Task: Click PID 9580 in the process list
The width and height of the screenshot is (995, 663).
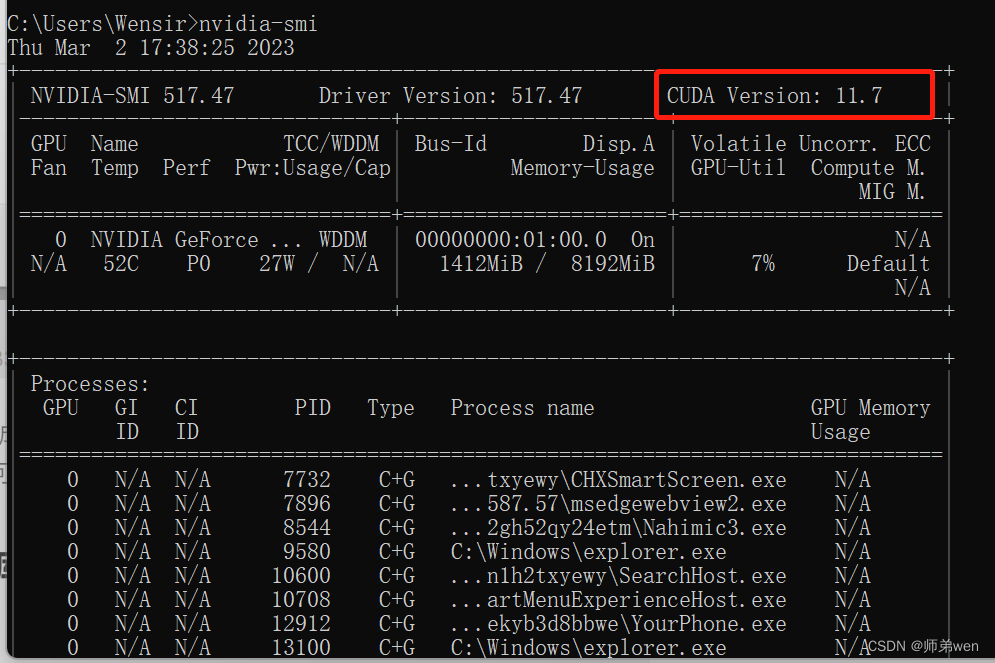Action: tap(307, 552)
